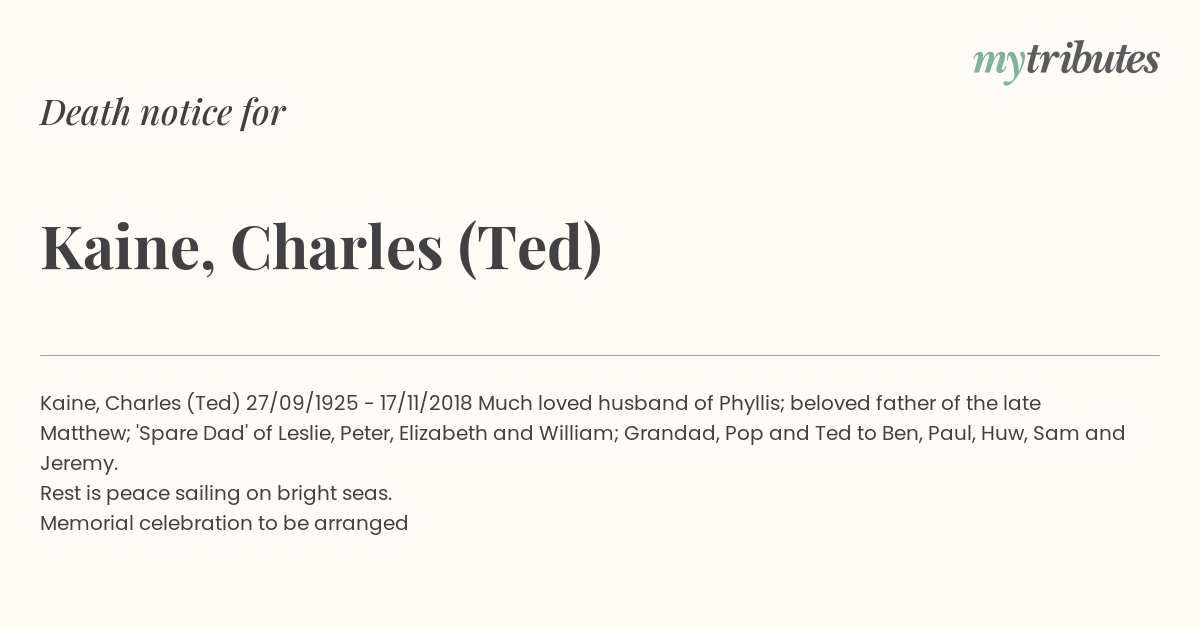Screen dimensions: 1200x630
Task: Click the mytributes logo
Action: pos(1066,62)
